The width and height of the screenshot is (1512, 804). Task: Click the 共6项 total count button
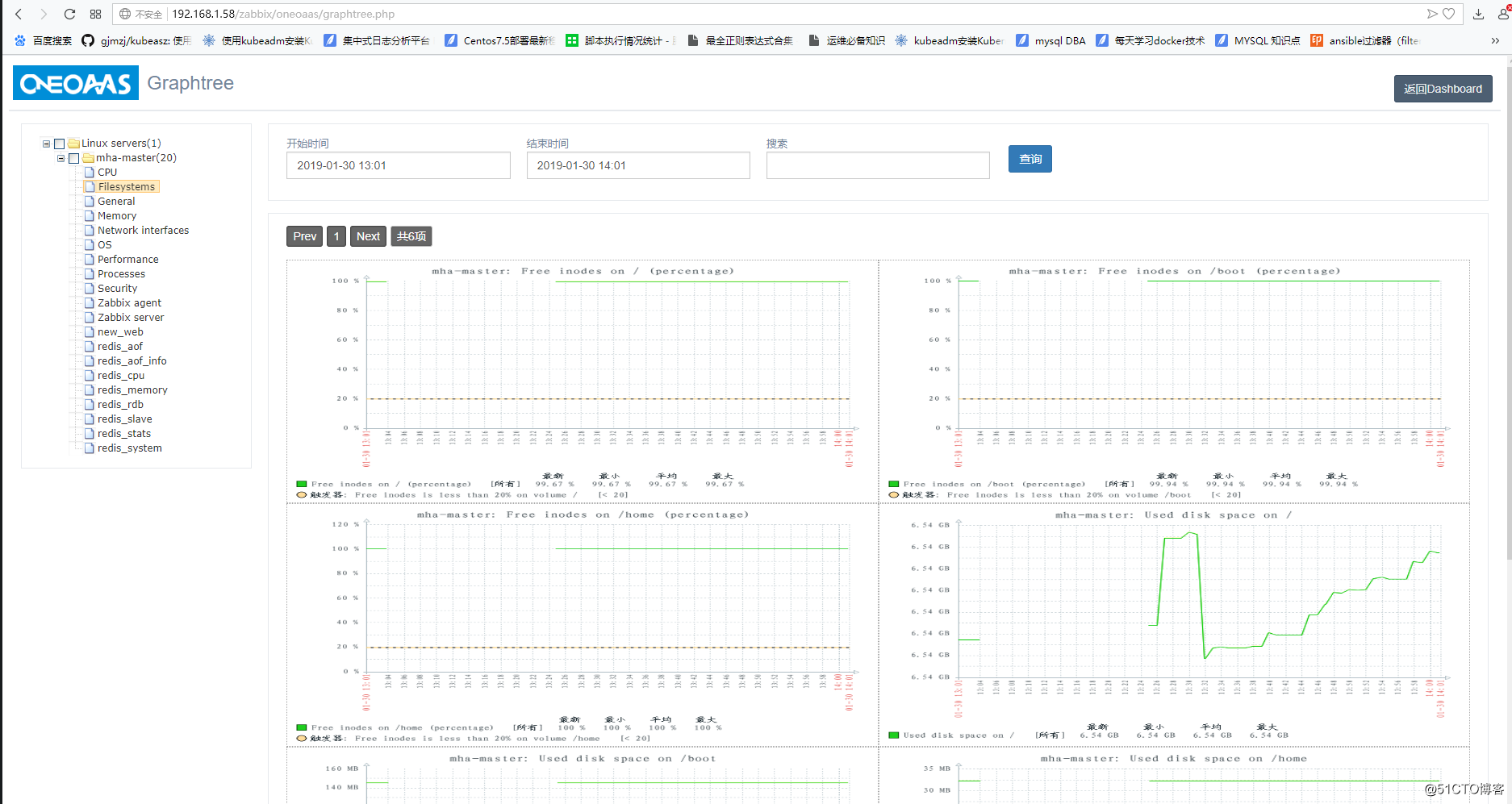tap(411, 236)
